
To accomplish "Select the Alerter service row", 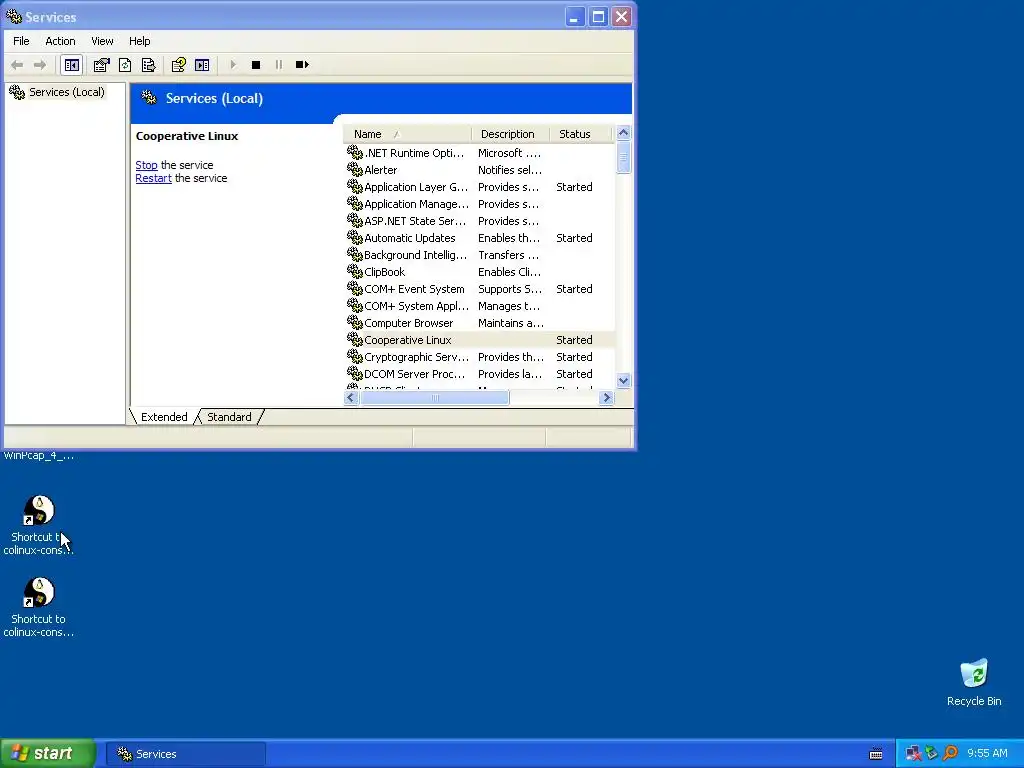I will point(479,170).
